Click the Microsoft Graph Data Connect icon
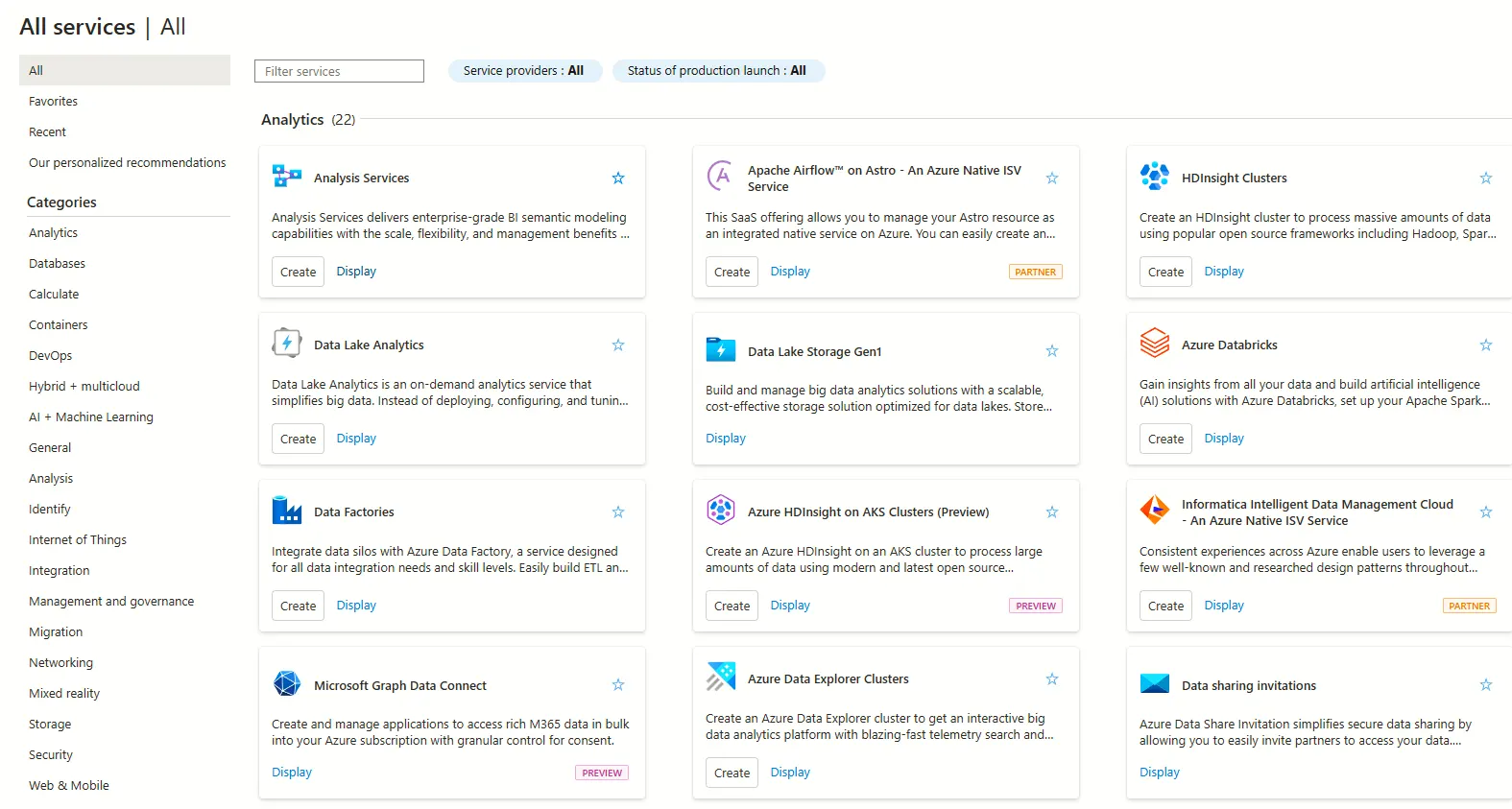 point(287,684)
